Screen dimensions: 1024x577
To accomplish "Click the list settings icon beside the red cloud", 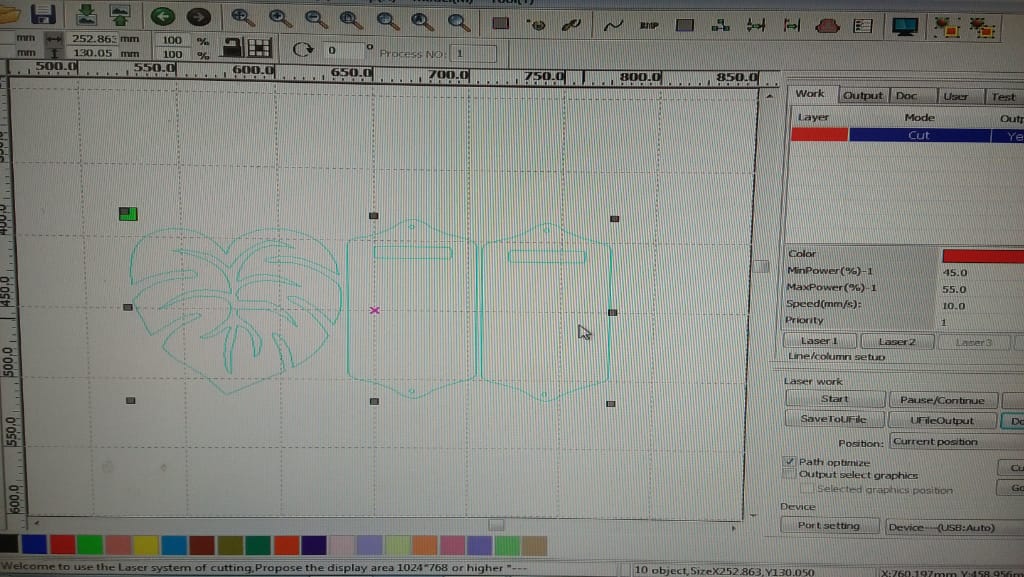I will click(x=863, y=26).
